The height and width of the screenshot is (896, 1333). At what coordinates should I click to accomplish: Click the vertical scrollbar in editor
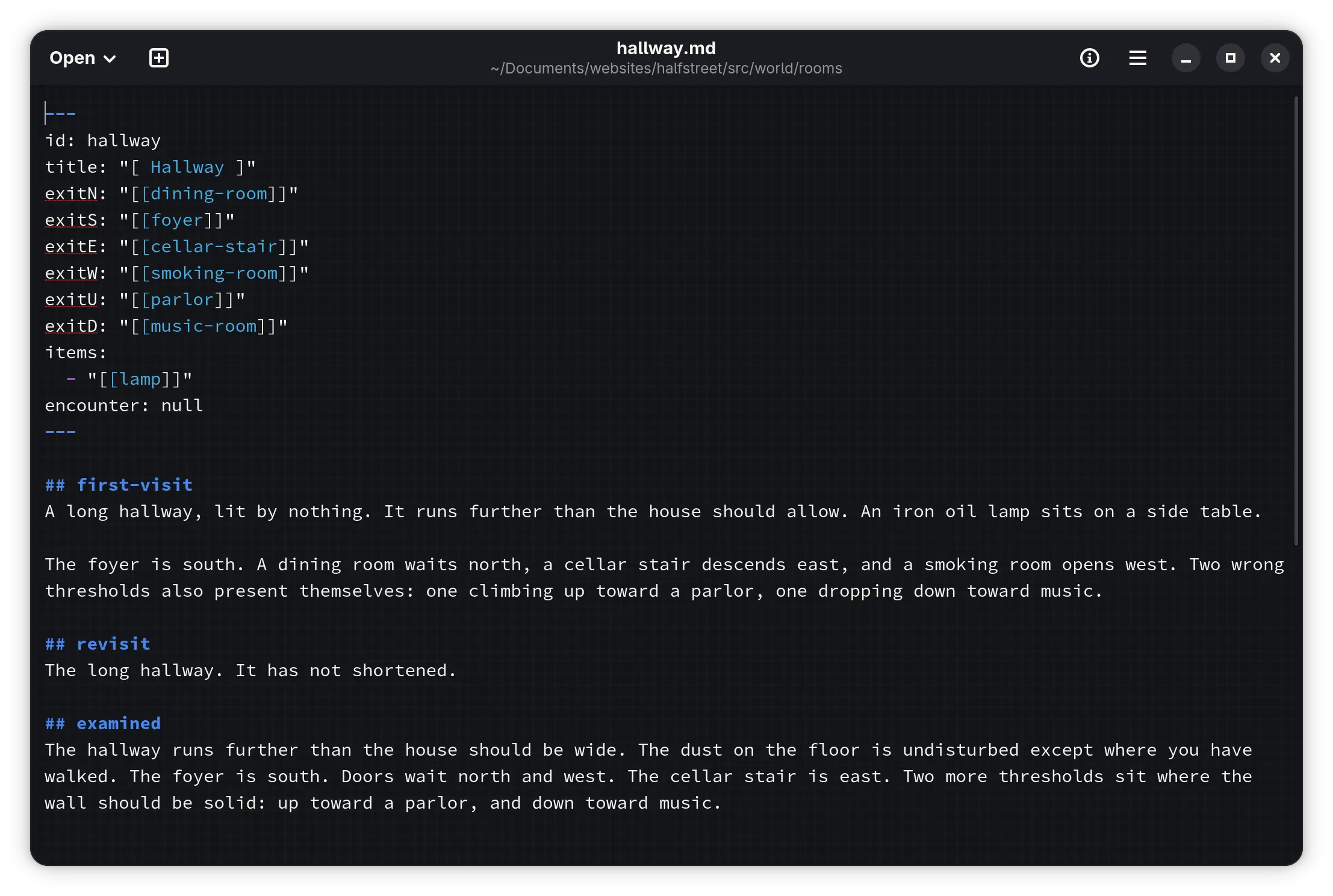pyautogui.click(x=1296, y=321)
